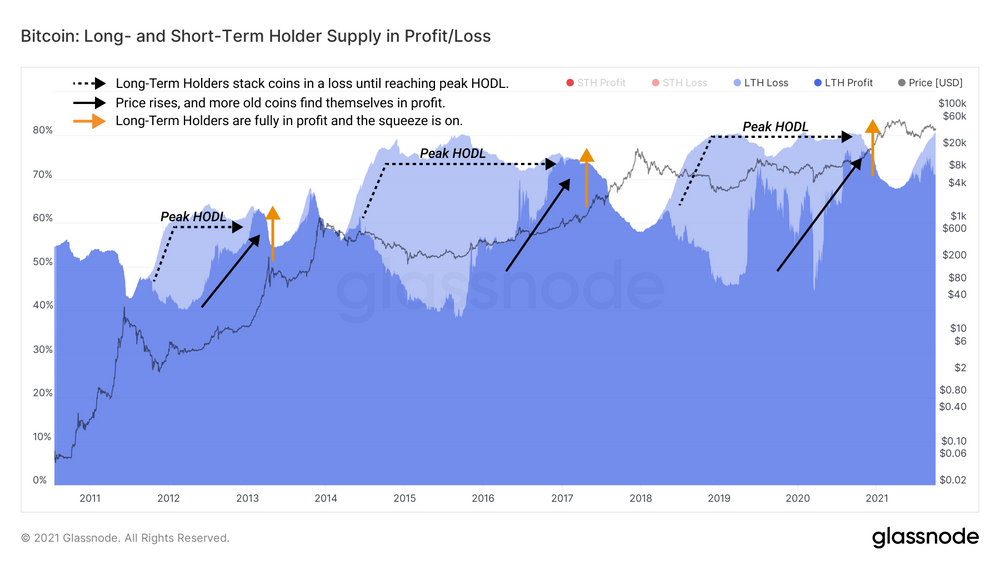
Task: Click the 2021 Glassnode copyright text
Action: [x=125, y=538]
